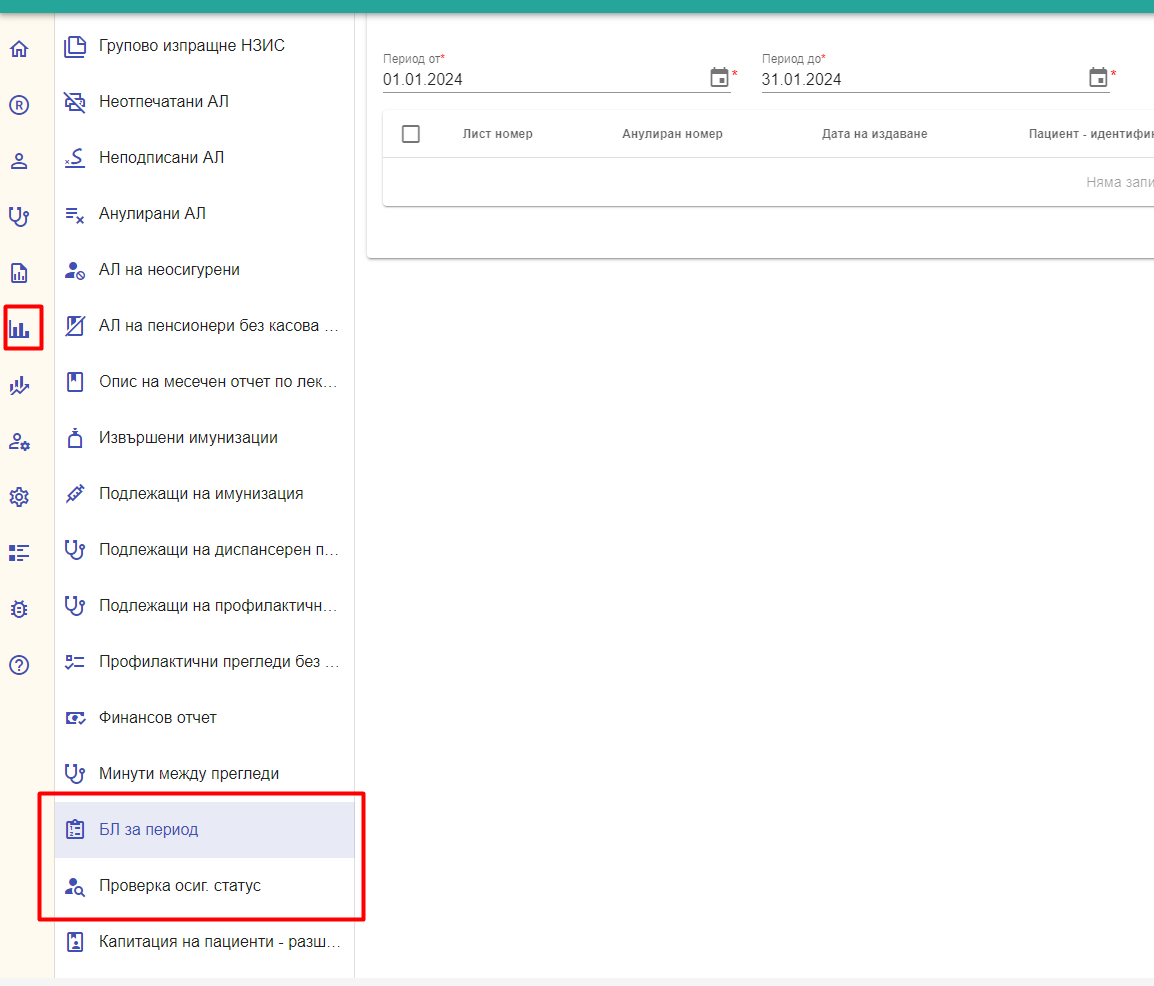Image resolution: width=1154 pixels, height=986 pixels.
Task: Select Неотпечатани АЛ report
Action: click(x=205, y=102)
